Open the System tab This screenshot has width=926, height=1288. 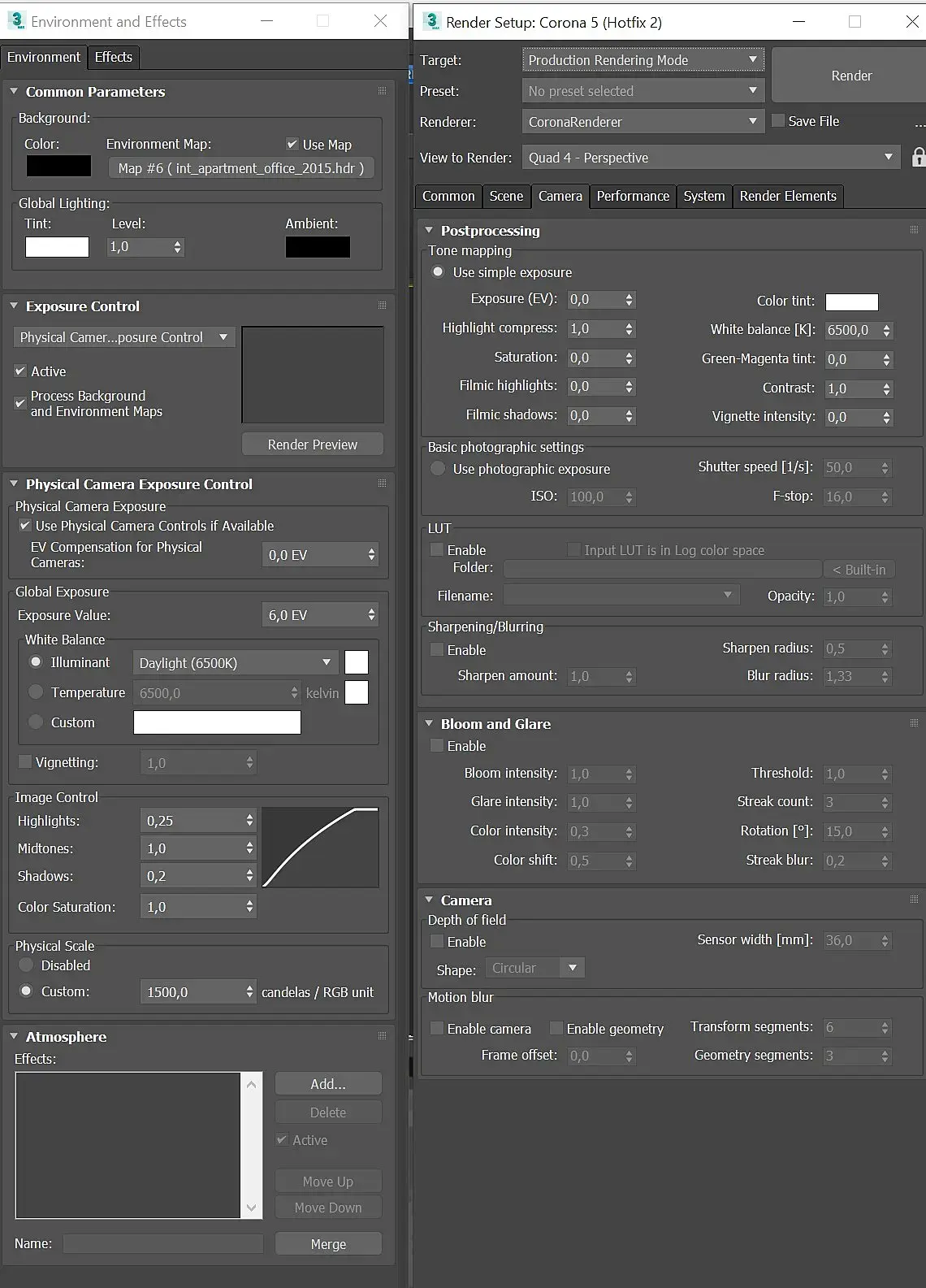(704, 196)
